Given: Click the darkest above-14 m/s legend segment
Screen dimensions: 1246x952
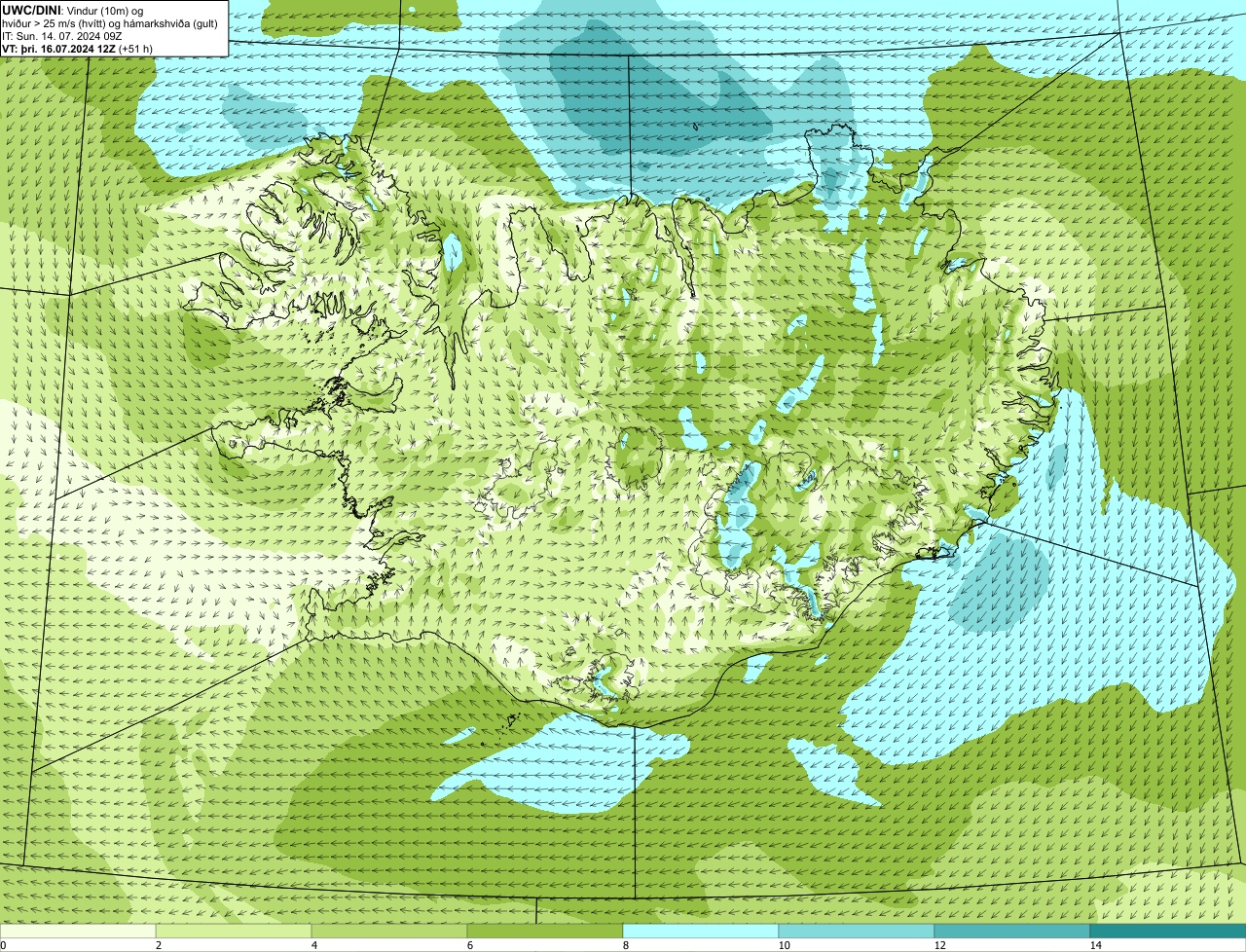Looking at the screenshot, I should pyautogui.click(x=1168, y=931).
